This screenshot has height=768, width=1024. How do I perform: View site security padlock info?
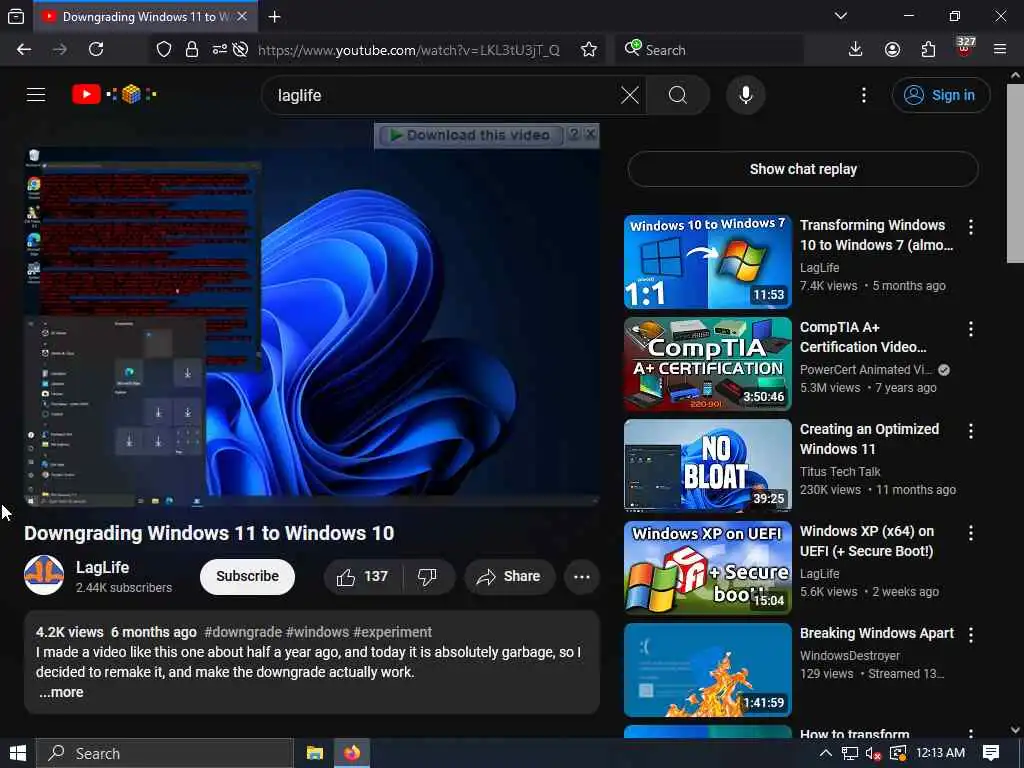(x=191, y=50)
